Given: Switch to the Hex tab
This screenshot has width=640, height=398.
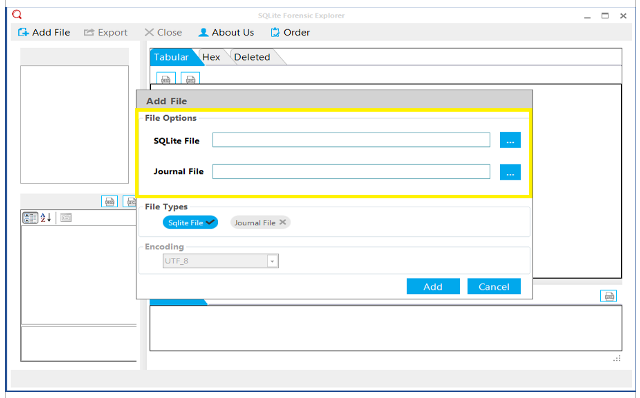Looking at the screenshot, I should [211, 57].
